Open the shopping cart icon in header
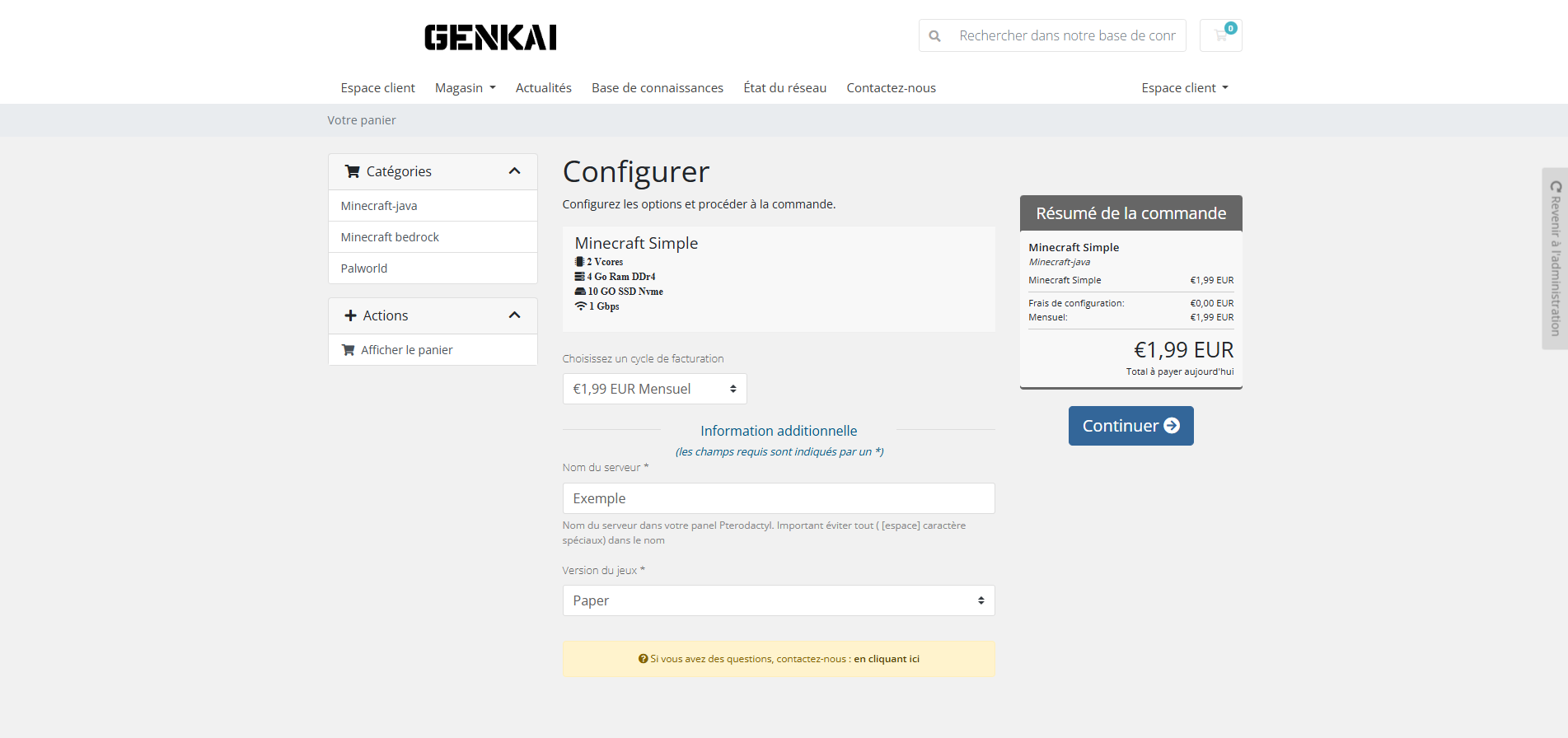This screenshot has width=1568, height=738. (1220, 35)
